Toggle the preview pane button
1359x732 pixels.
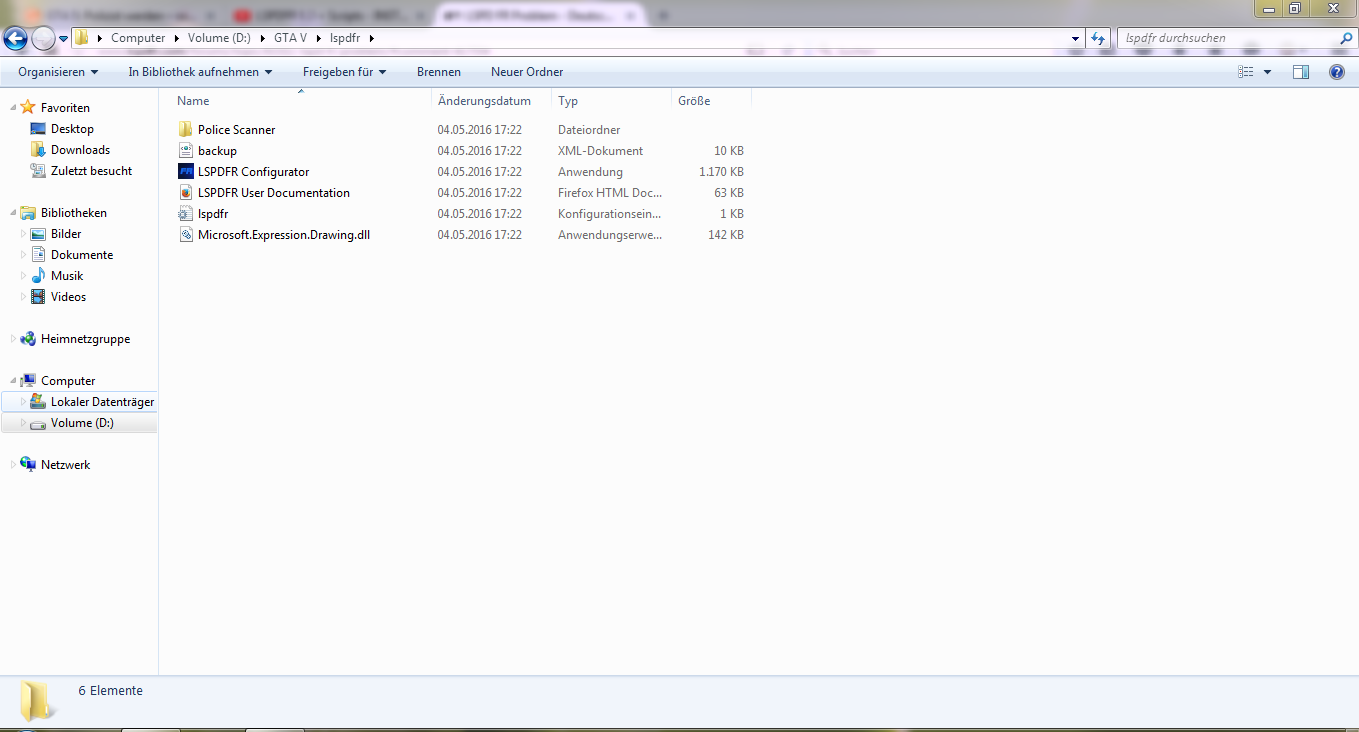click(1301, 72)
